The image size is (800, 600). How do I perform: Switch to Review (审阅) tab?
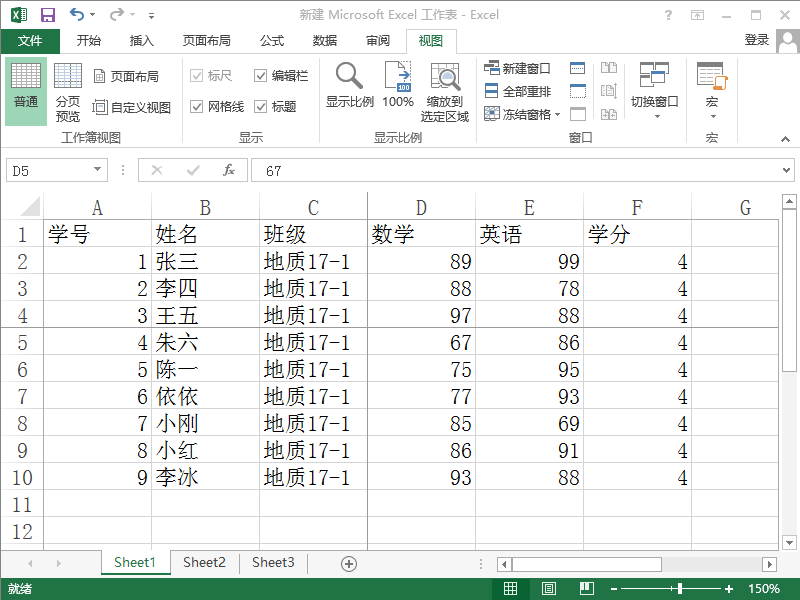[x=378, y=41]
